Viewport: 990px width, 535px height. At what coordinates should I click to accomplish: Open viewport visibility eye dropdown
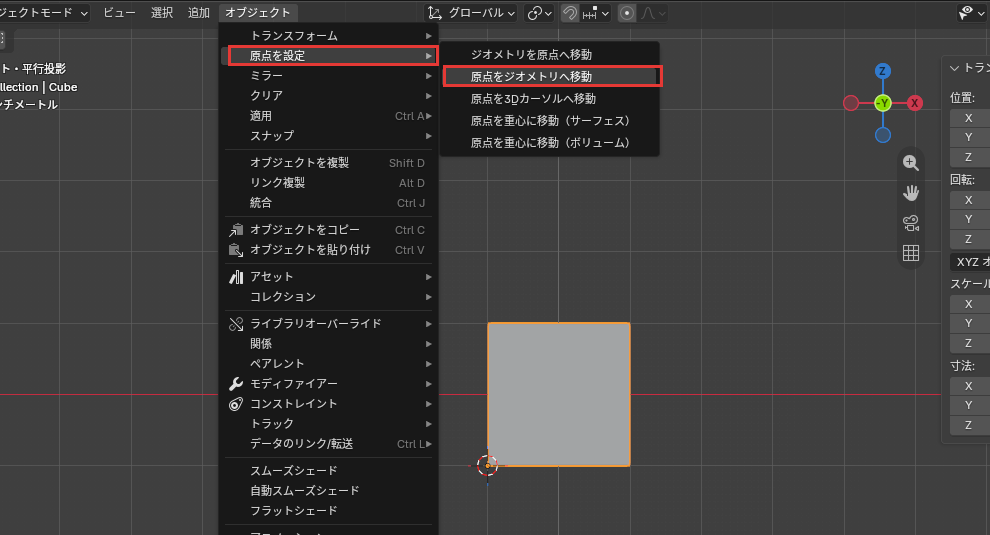(972, 13)
